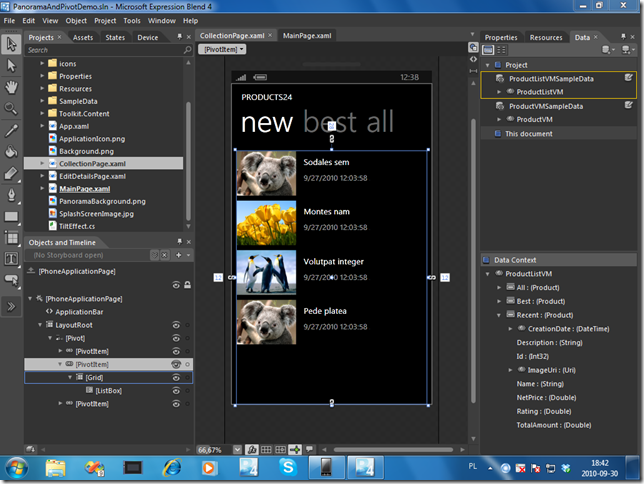Click annotations icon in artboard bar

pyautogui.click(x=310, y=449)
